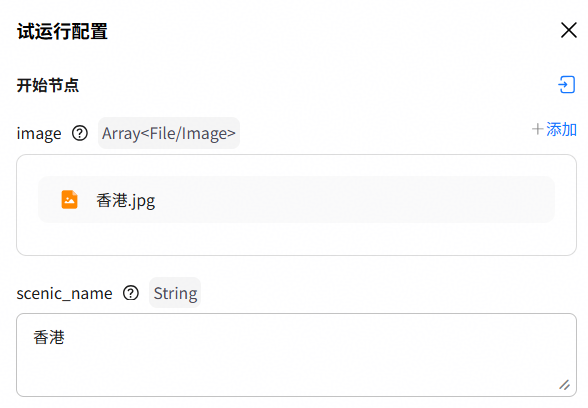
Task: Click the plus icon before 添加
Action: point(537,129)
